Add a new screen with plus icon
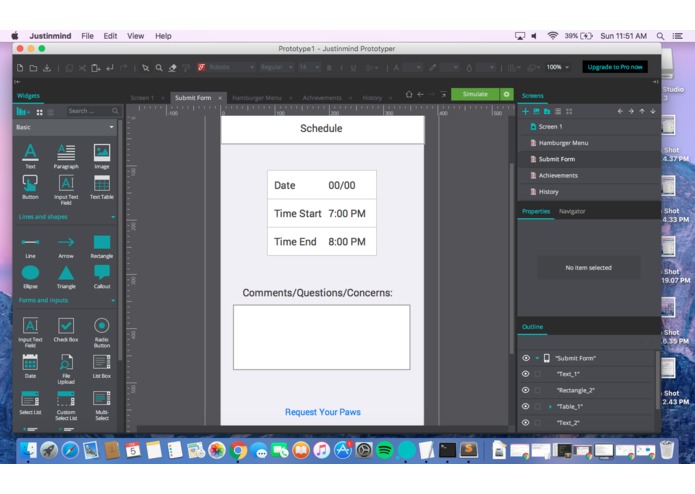Image resolution: width=695 pixels, height=494 pixels. pyautogui.click(x=526, y=111)
